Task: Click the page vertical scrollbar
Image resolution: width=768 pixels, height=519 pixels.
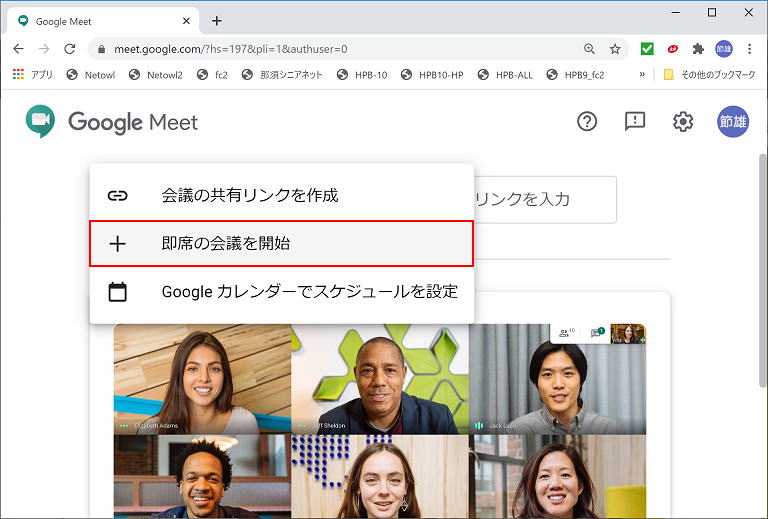Action: pos(763,269)
